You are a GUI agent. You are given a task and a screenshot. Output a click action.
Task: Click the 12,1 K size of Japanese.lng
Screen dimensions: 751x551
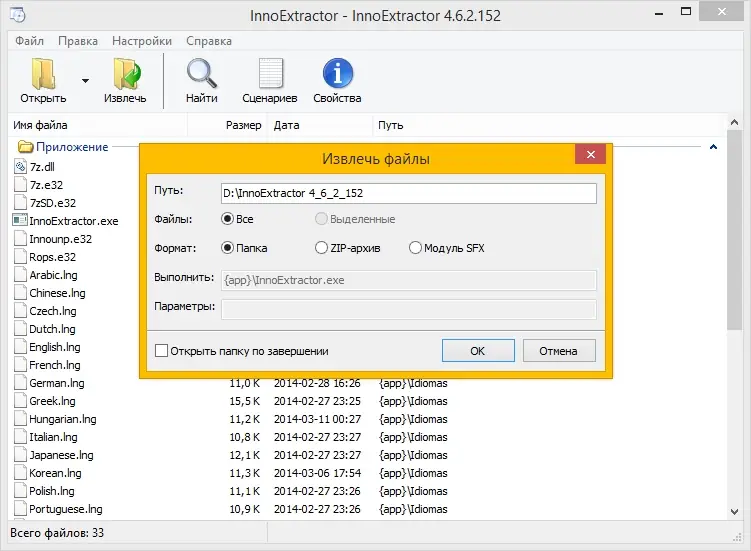244,455
